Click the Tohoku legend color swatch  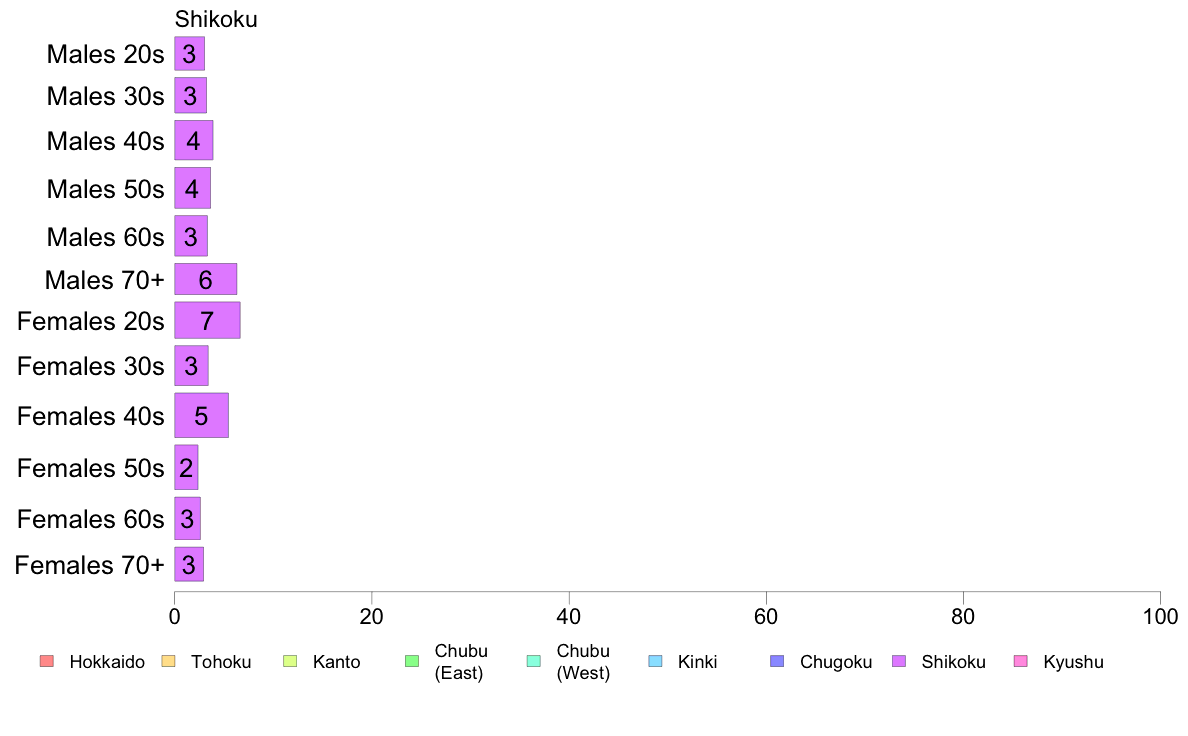tap(168, 661)
